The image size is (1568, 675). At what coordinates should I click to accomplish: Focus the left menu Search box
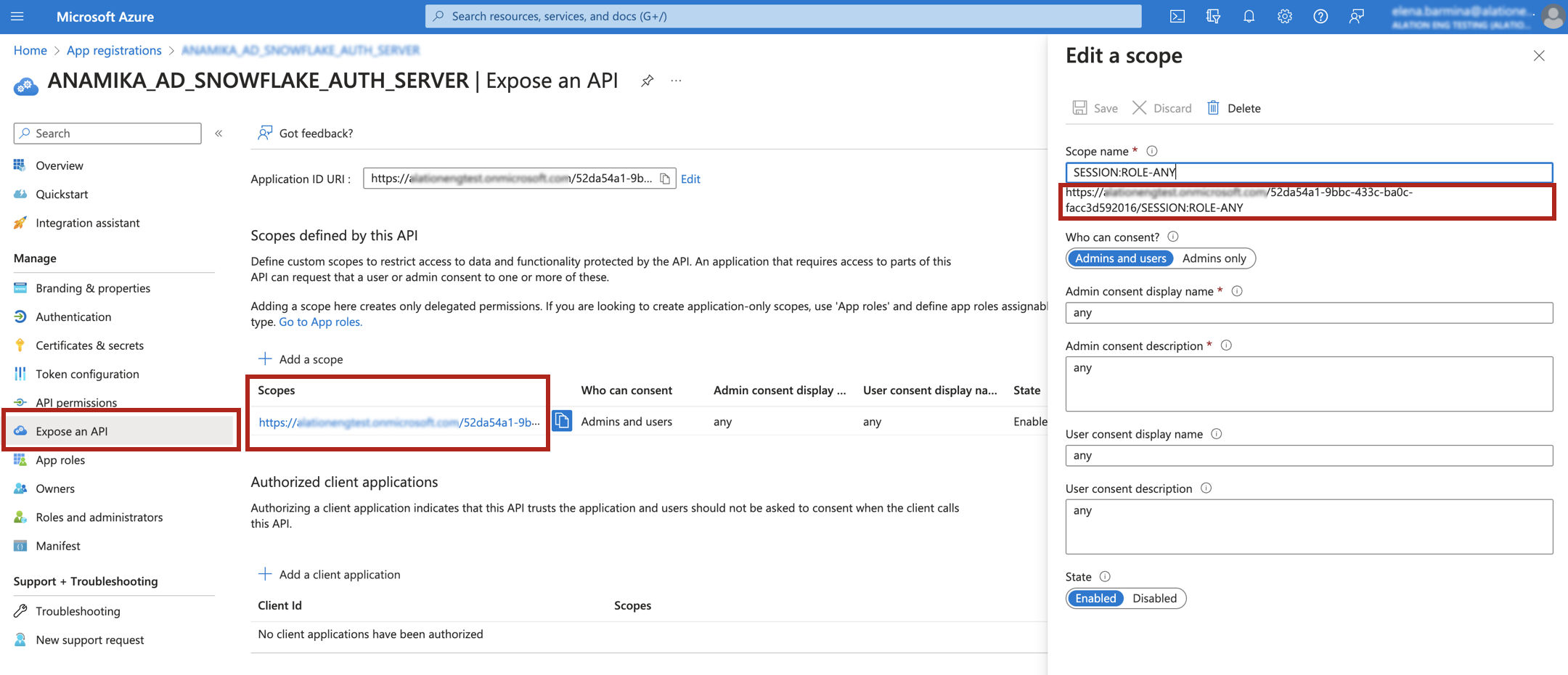point(107,134)
